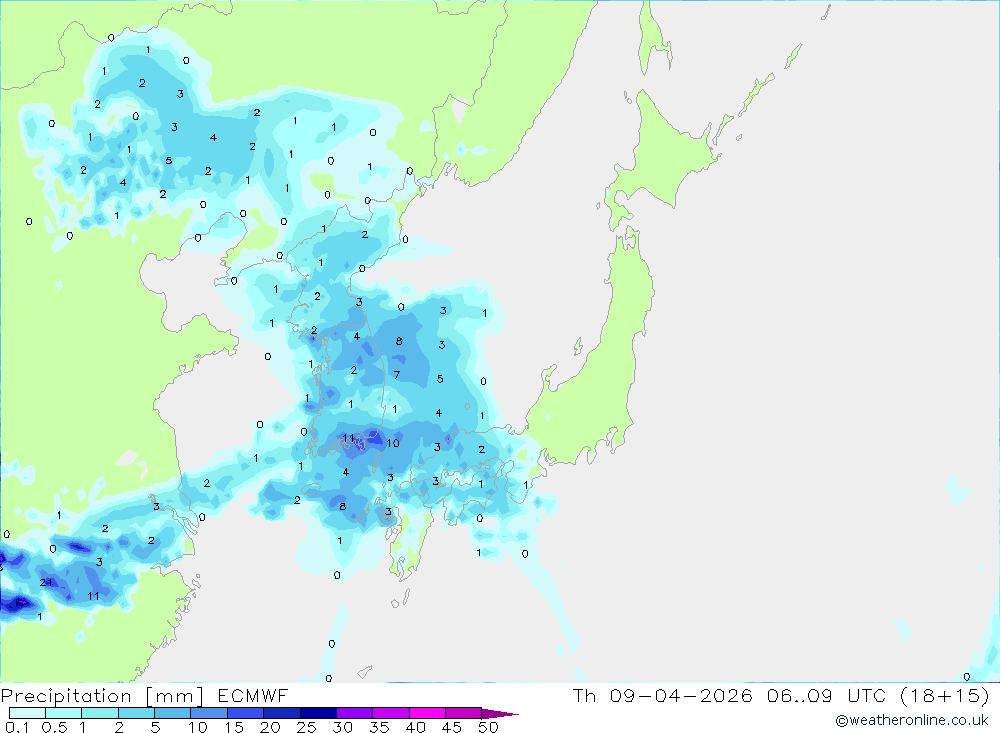The height and width of the screenshot is (733, 1000).
Task: Select the 35–40 mm purple legend swatch
Action: tap(390, 713)
